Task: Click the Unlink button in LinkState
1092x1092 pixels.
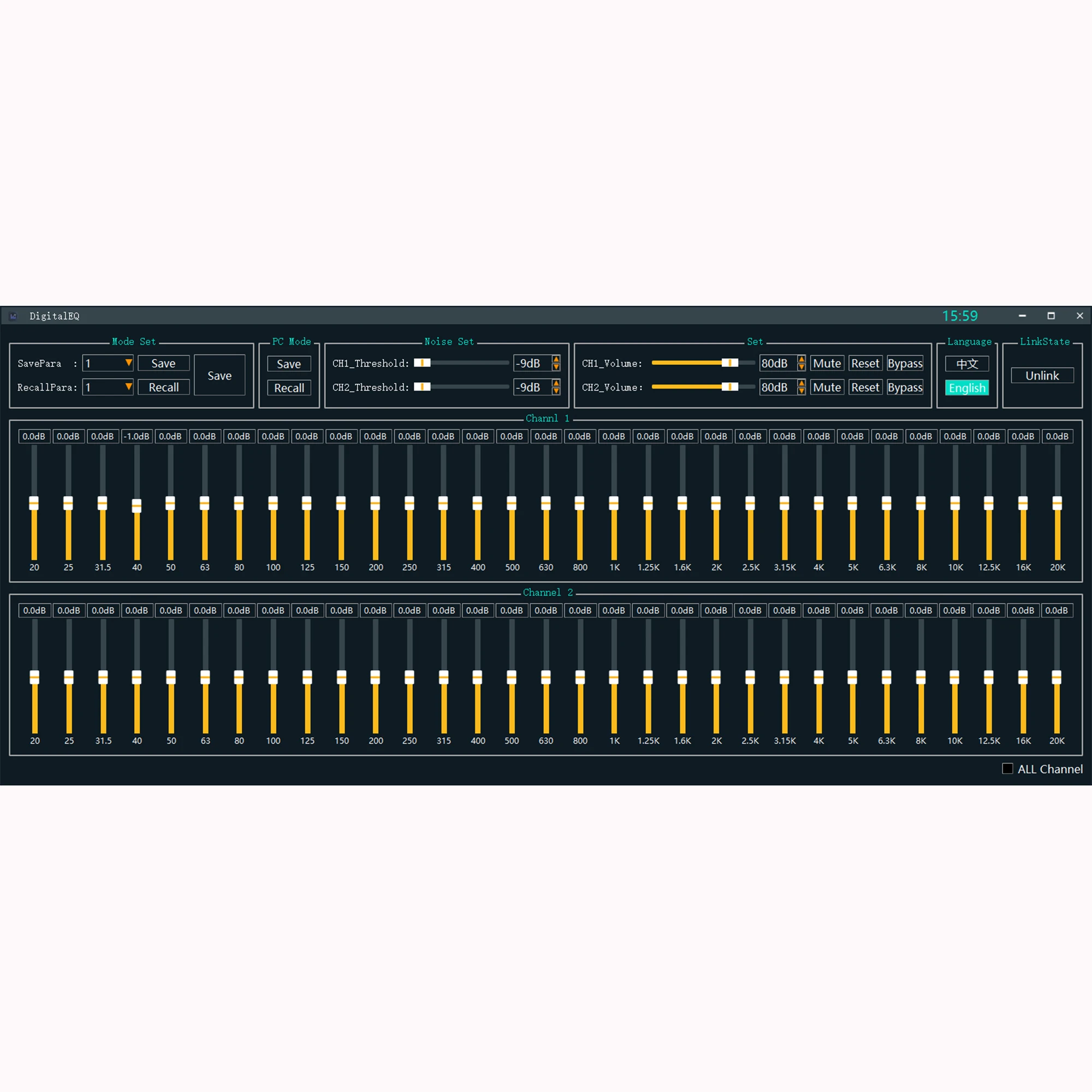Action: click(1042, 376)
